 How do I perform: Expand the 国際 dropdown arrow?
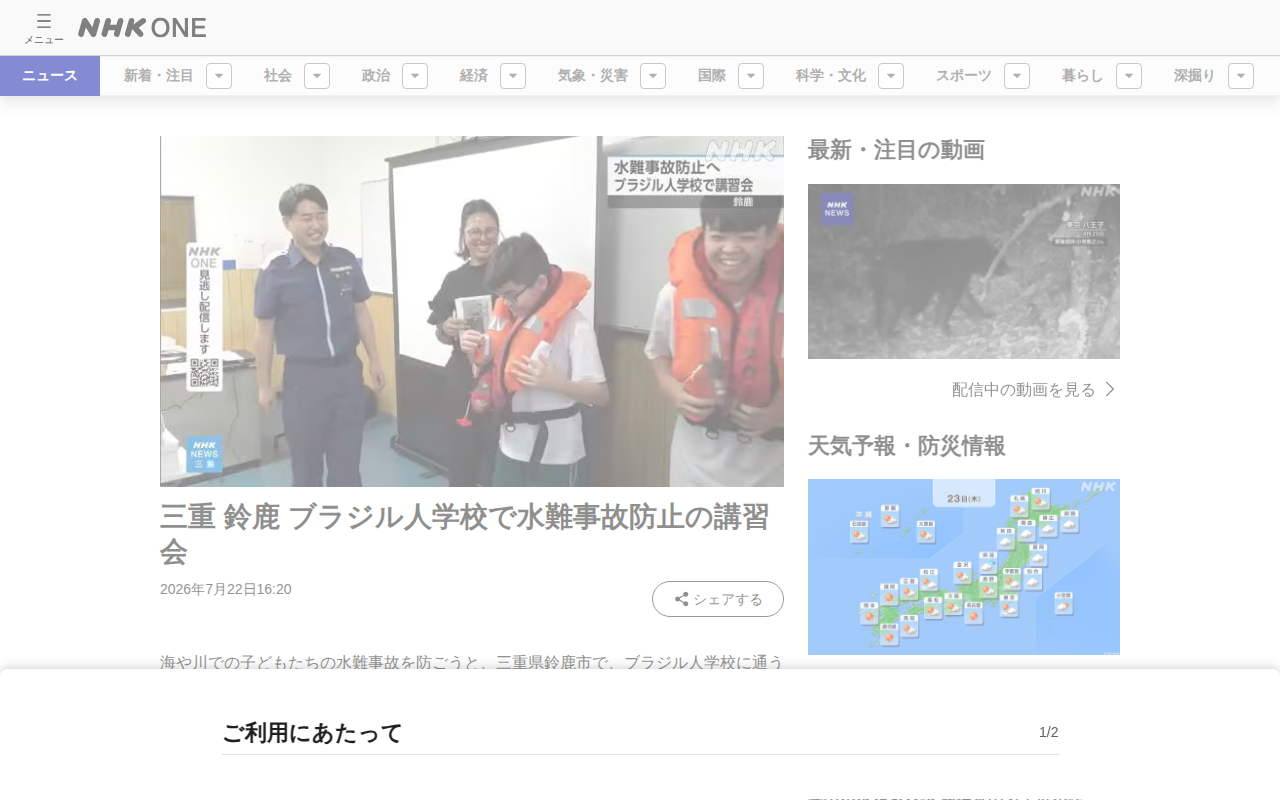coord(751,76)
